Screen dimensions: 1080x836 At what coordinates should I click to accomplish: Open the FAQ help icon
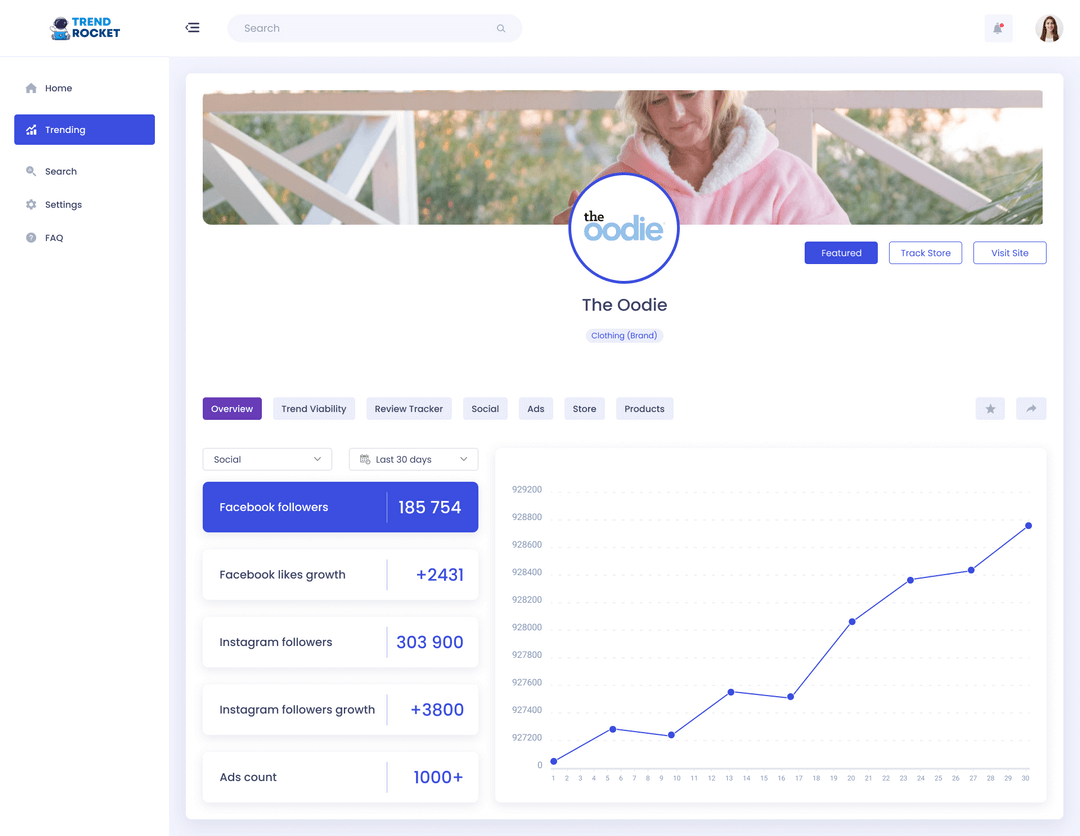click(31, 237)
